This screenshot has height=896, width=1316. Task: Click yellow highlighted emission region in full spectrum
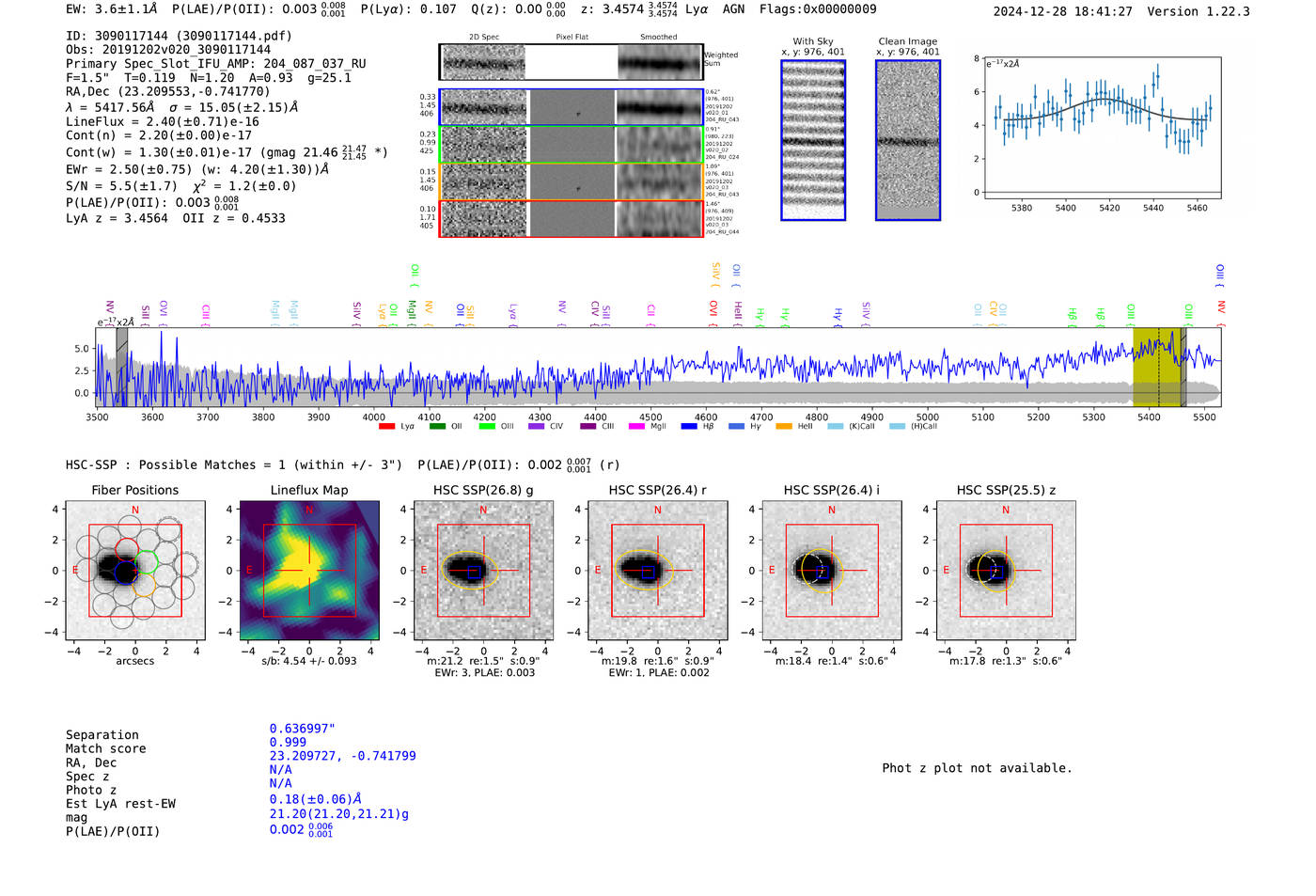1157,368
